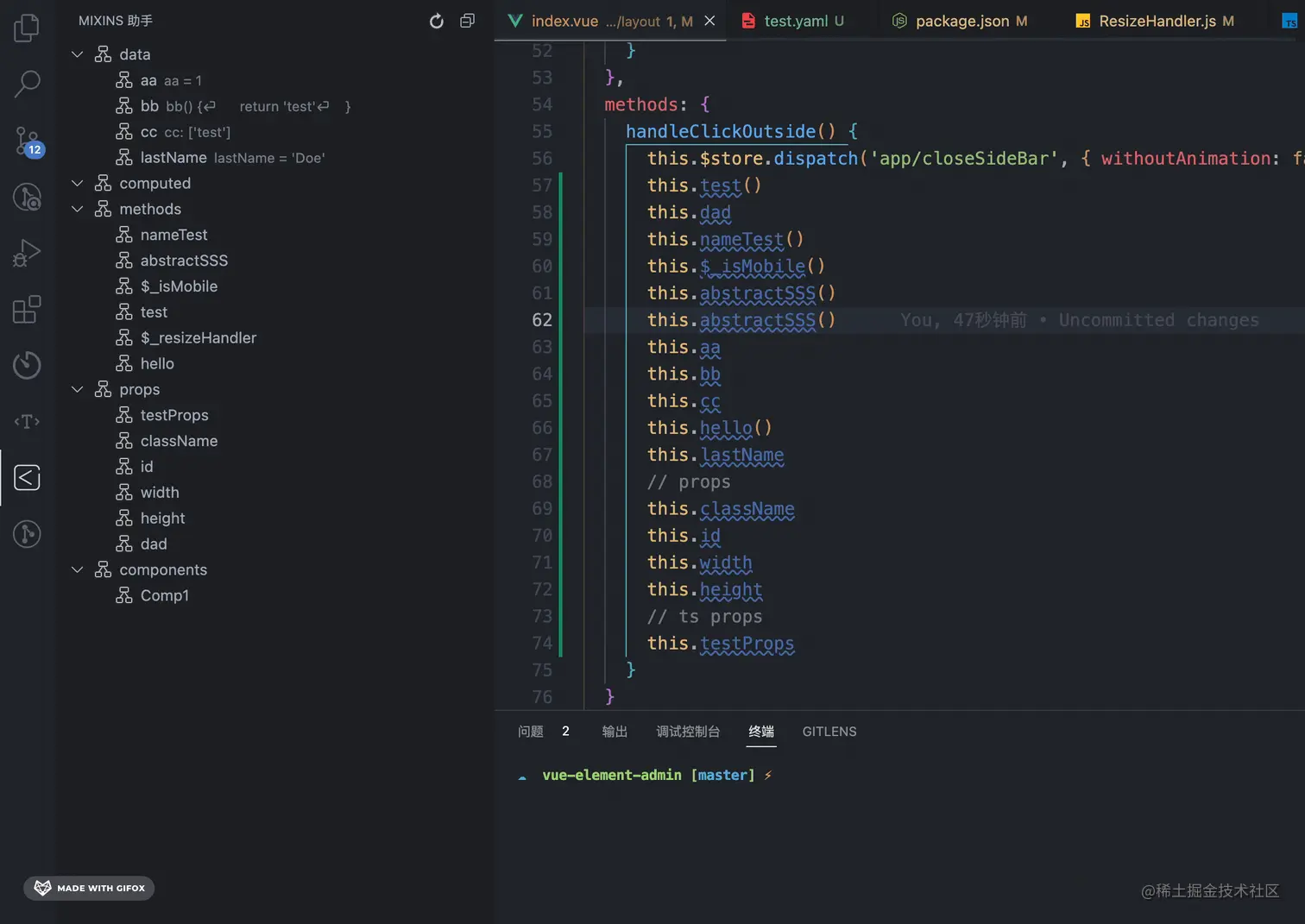Collapse the props tree node

click(x=77, y=389)
